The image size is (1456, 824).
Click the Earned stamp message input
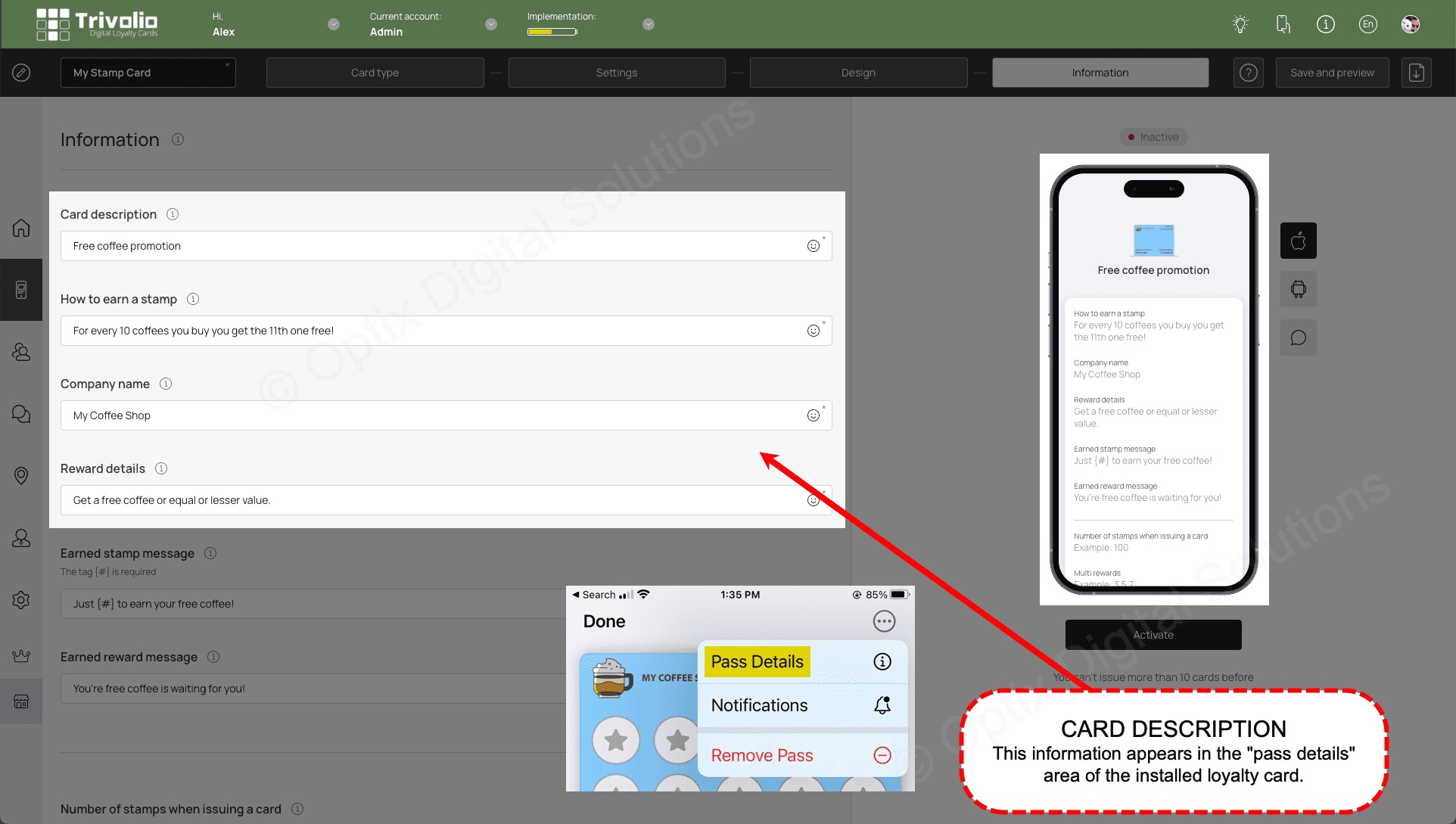[x=313, y=604]
